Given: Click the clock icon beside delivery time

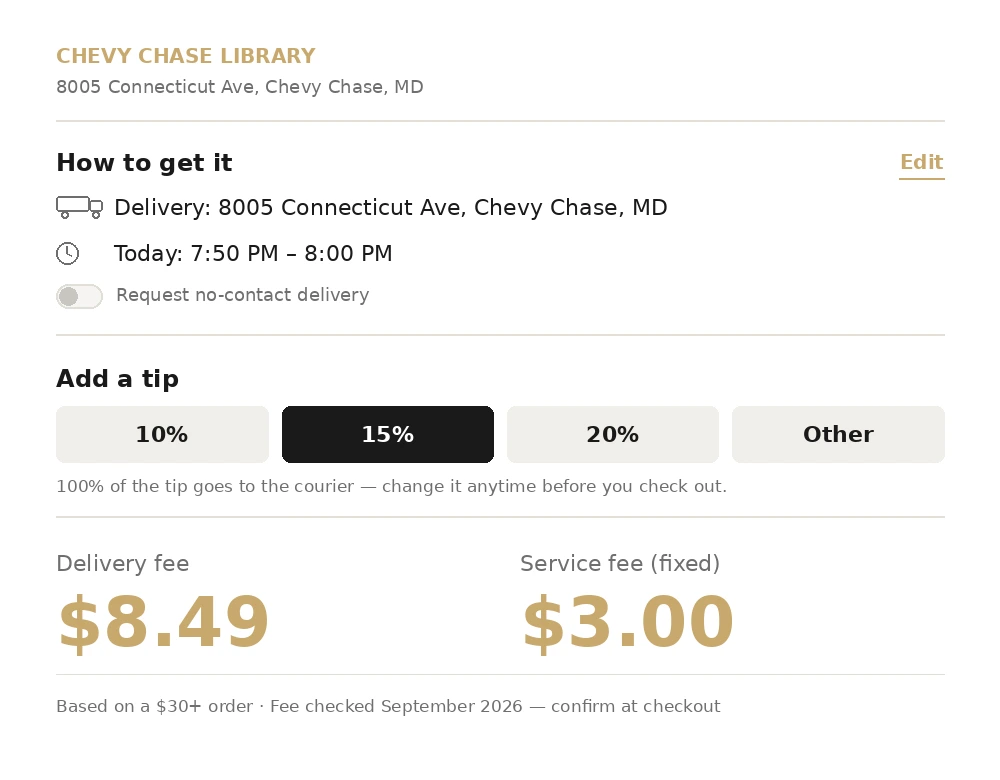Looking at the screenshot, I should pos(68,253).
